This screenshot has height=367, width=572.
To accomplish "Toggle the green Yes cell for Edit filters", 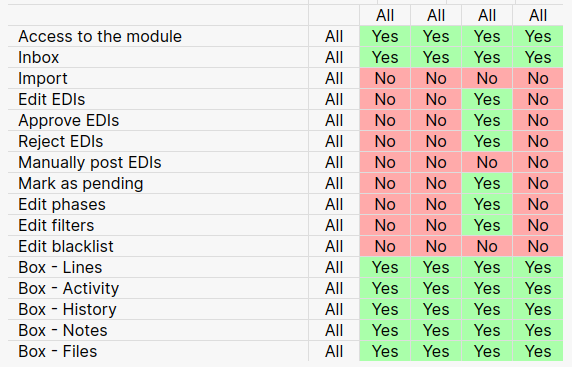I will (487, 225).
